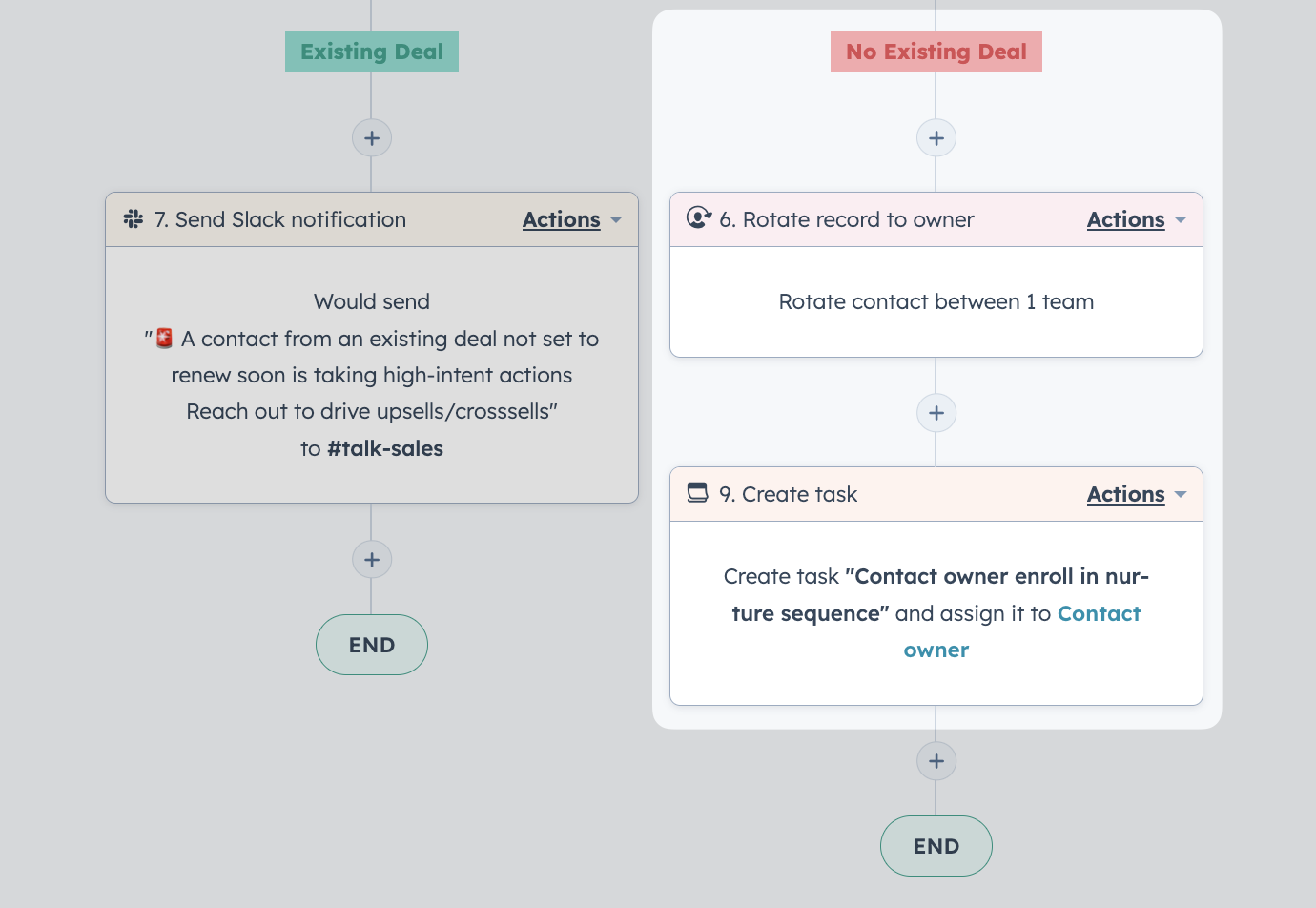The width and height of the screenshot is (1316, 908).
Task: Open the Slack notification message body
Action: [x=372, y=375]
